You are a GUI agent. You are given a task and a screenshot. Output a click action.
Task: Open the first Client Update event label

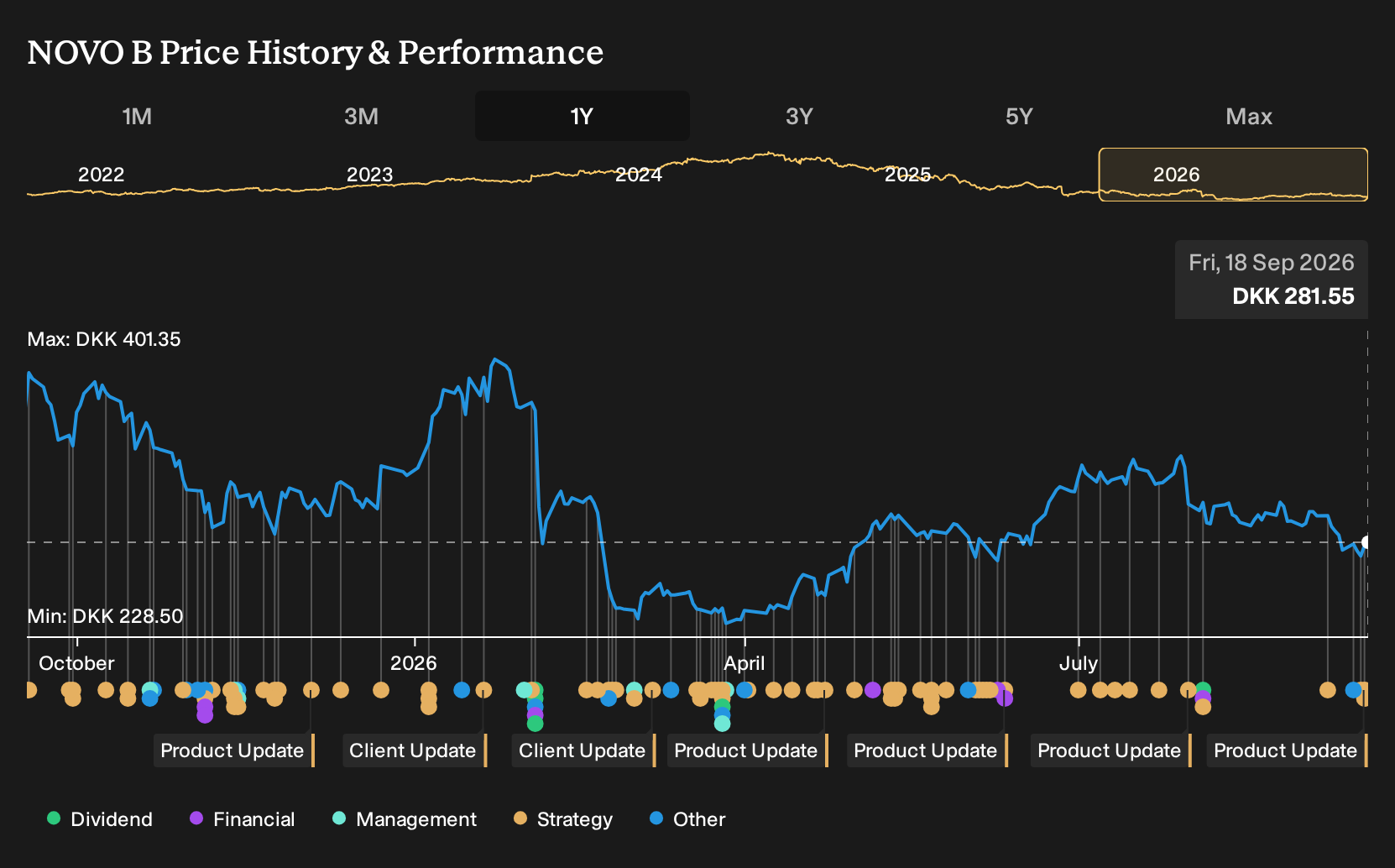coord(414,750)
